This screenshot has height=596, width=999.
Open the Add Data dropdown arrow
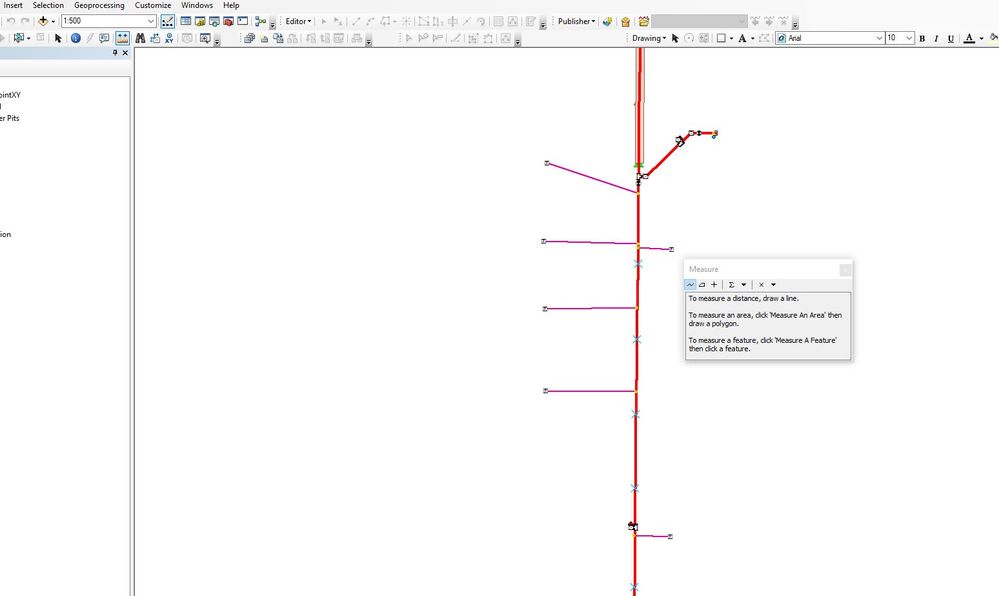point(53,21)
